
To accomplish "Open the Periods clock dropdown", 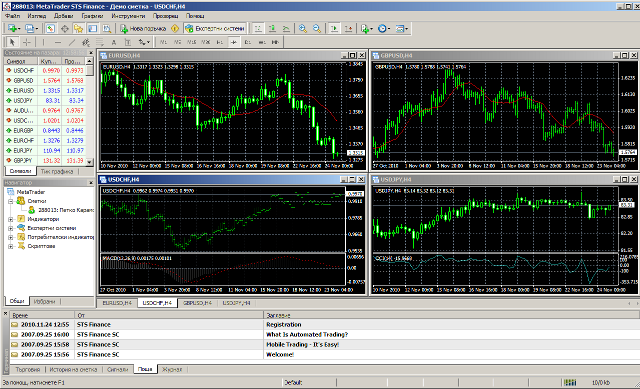I will pos(384,29).
